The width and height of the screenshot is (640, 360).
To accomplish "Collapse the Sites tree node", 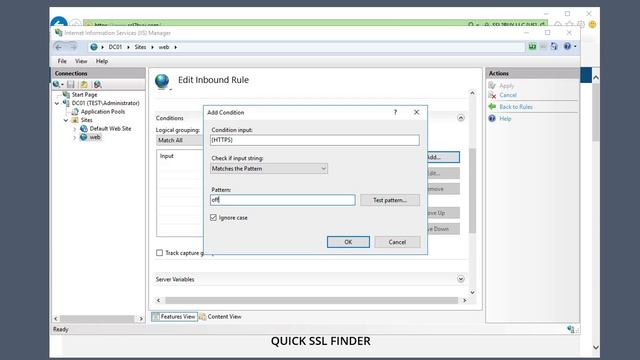I will coord(66,120).
